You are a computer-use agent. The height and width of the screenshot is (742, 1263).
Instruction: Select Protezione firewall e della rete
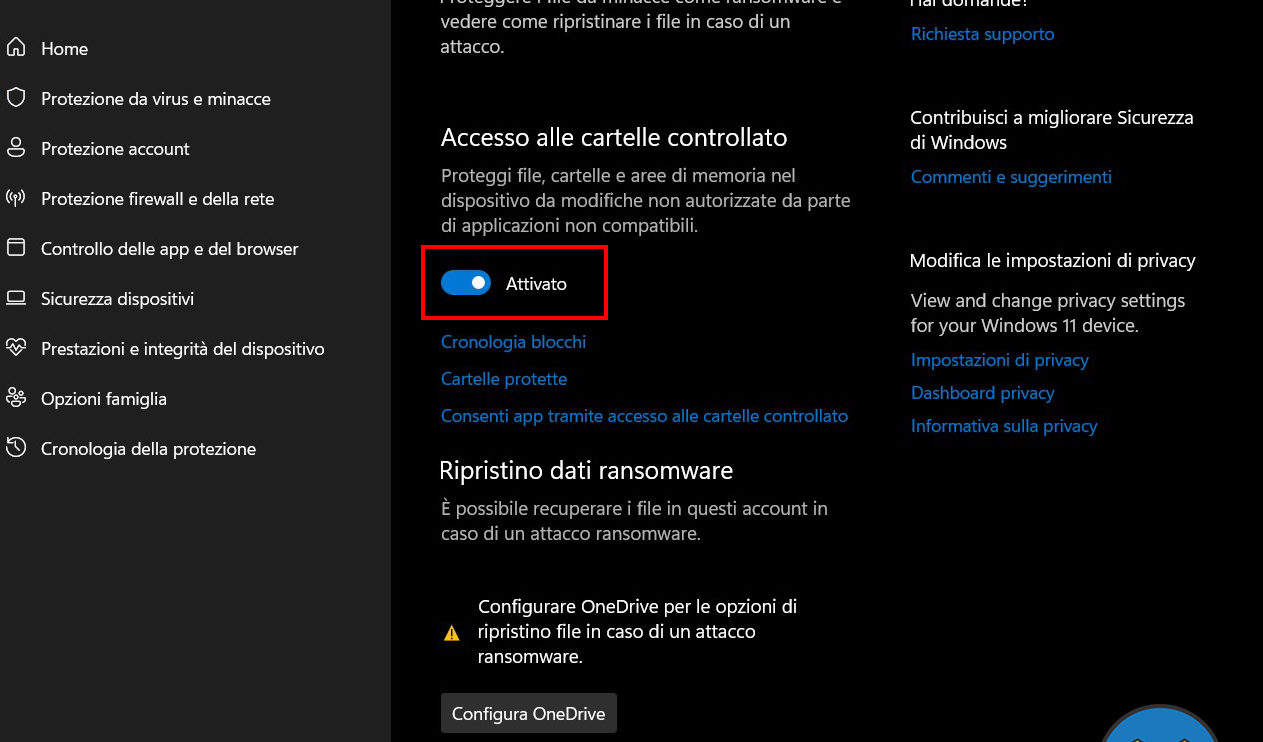pyautogui.click(x=157, y=199)
